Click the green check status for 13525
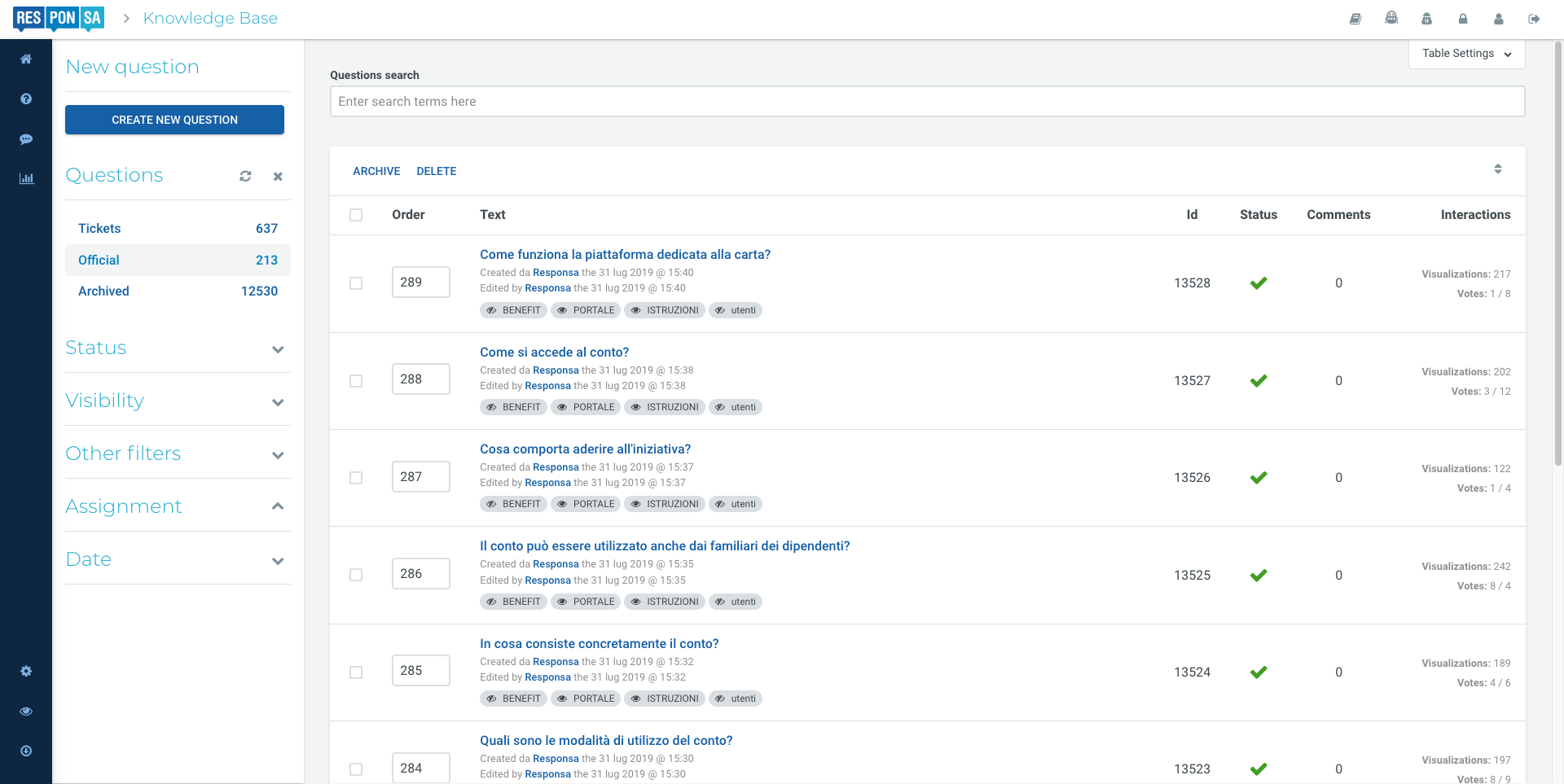Image resolution: width=1564 pixels, height=784 pixels. 1259,576
